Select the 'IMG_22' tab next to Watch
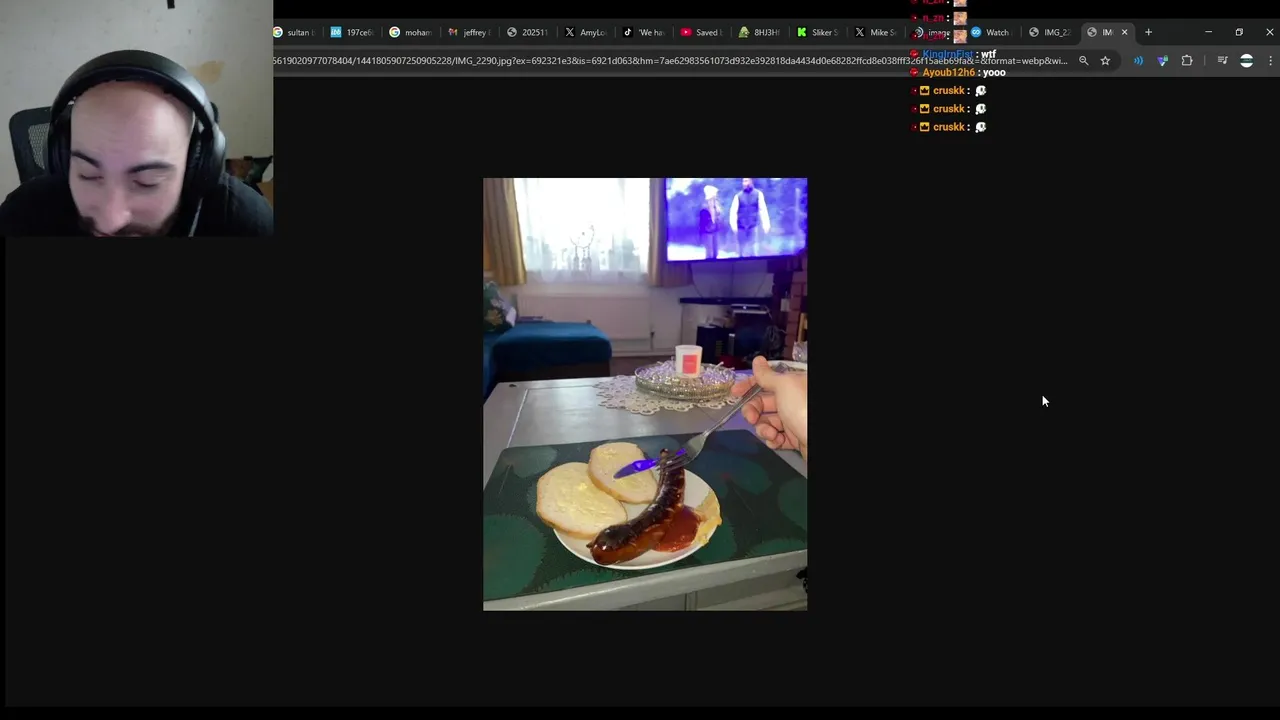1280x720 pixels. 1051,32
